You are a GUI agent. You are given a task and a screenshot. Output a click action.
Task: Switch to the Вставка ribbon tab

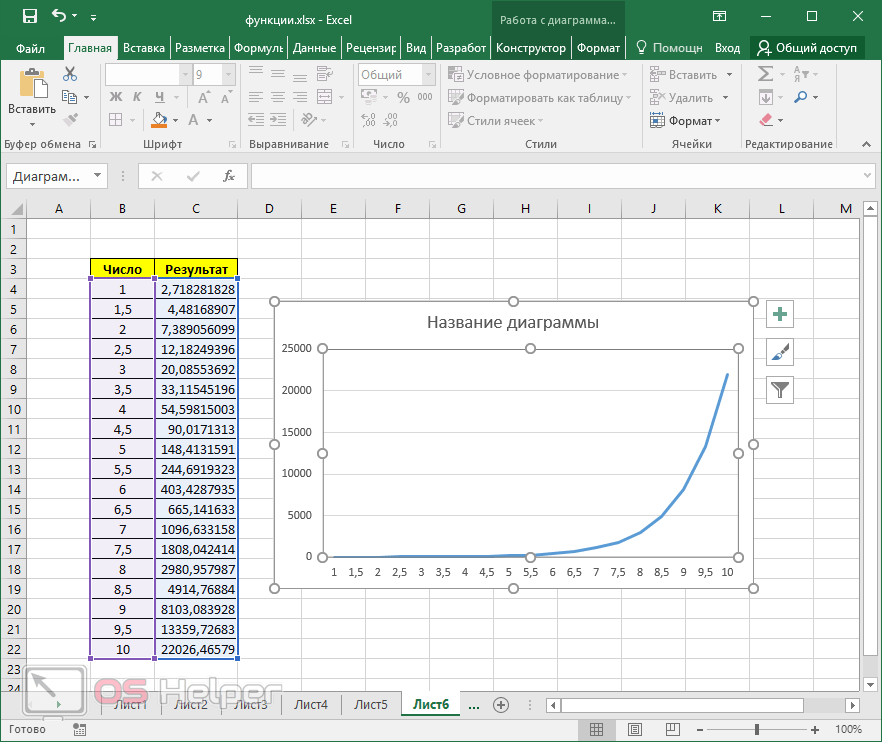tap(143, 48)
